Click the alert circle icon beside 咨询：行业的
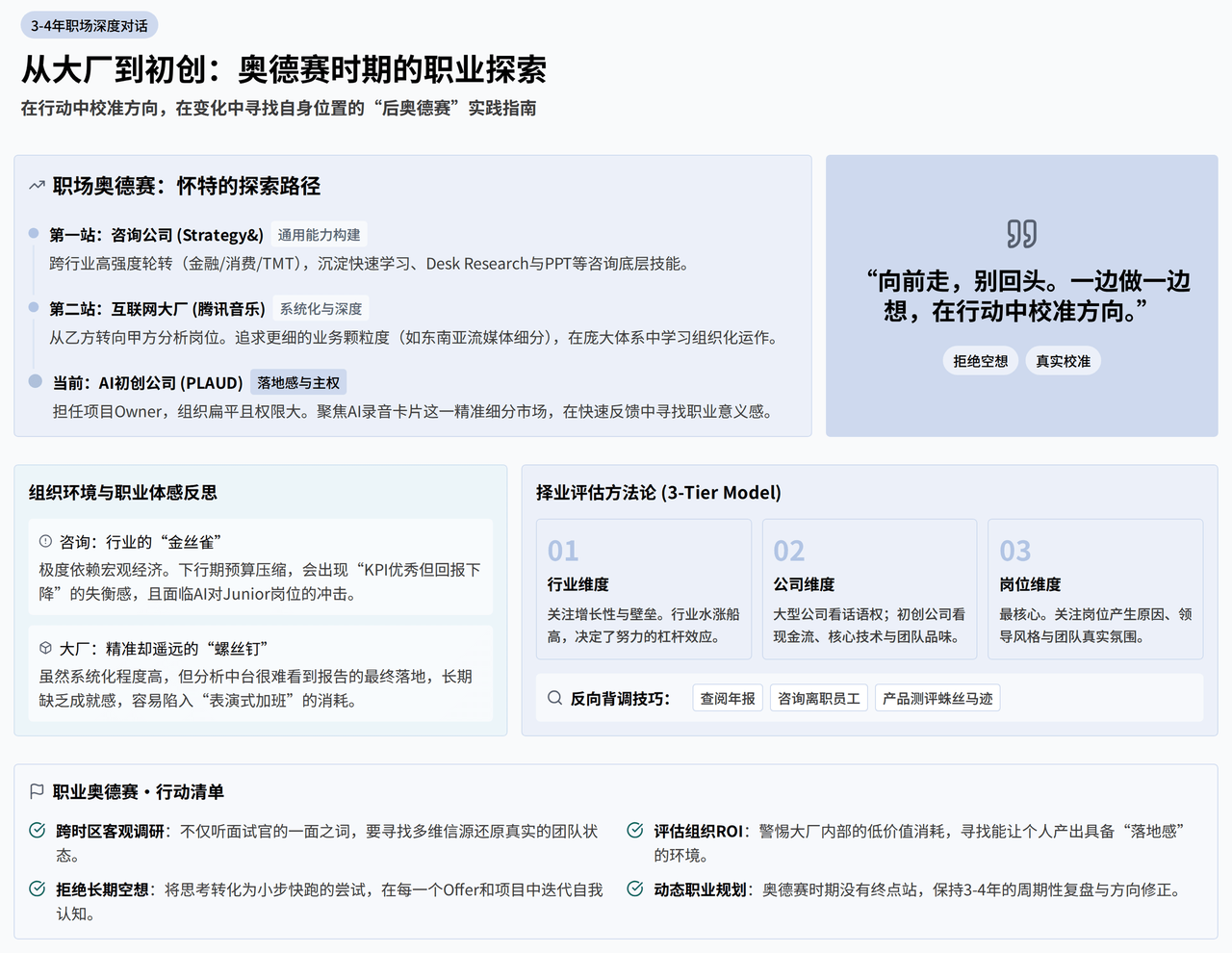Viewport: 1232px width, 953px height. tap(45, 542)
